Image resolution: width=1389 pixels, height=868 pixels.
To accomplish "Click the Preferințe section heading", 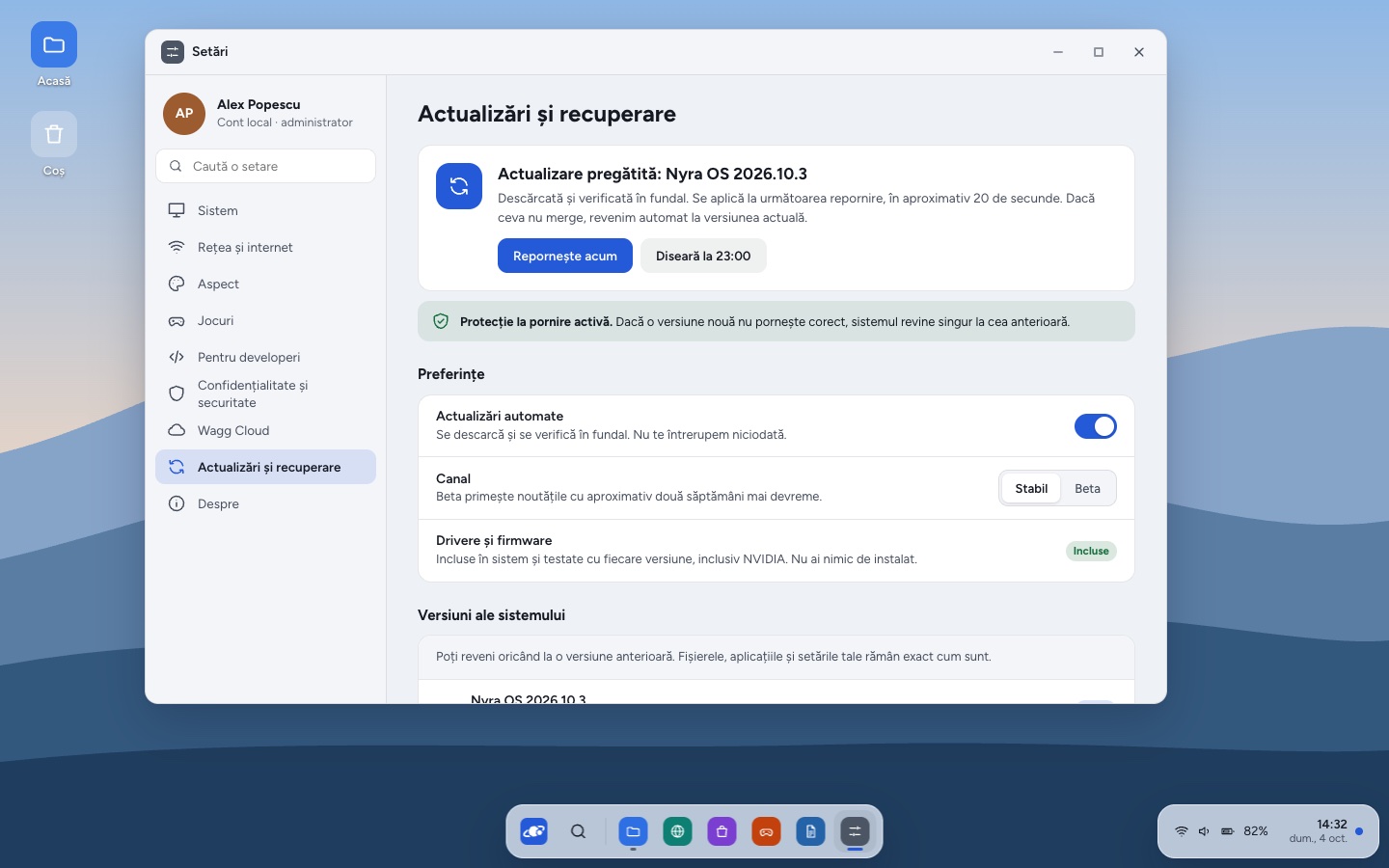I will point(451,374).
